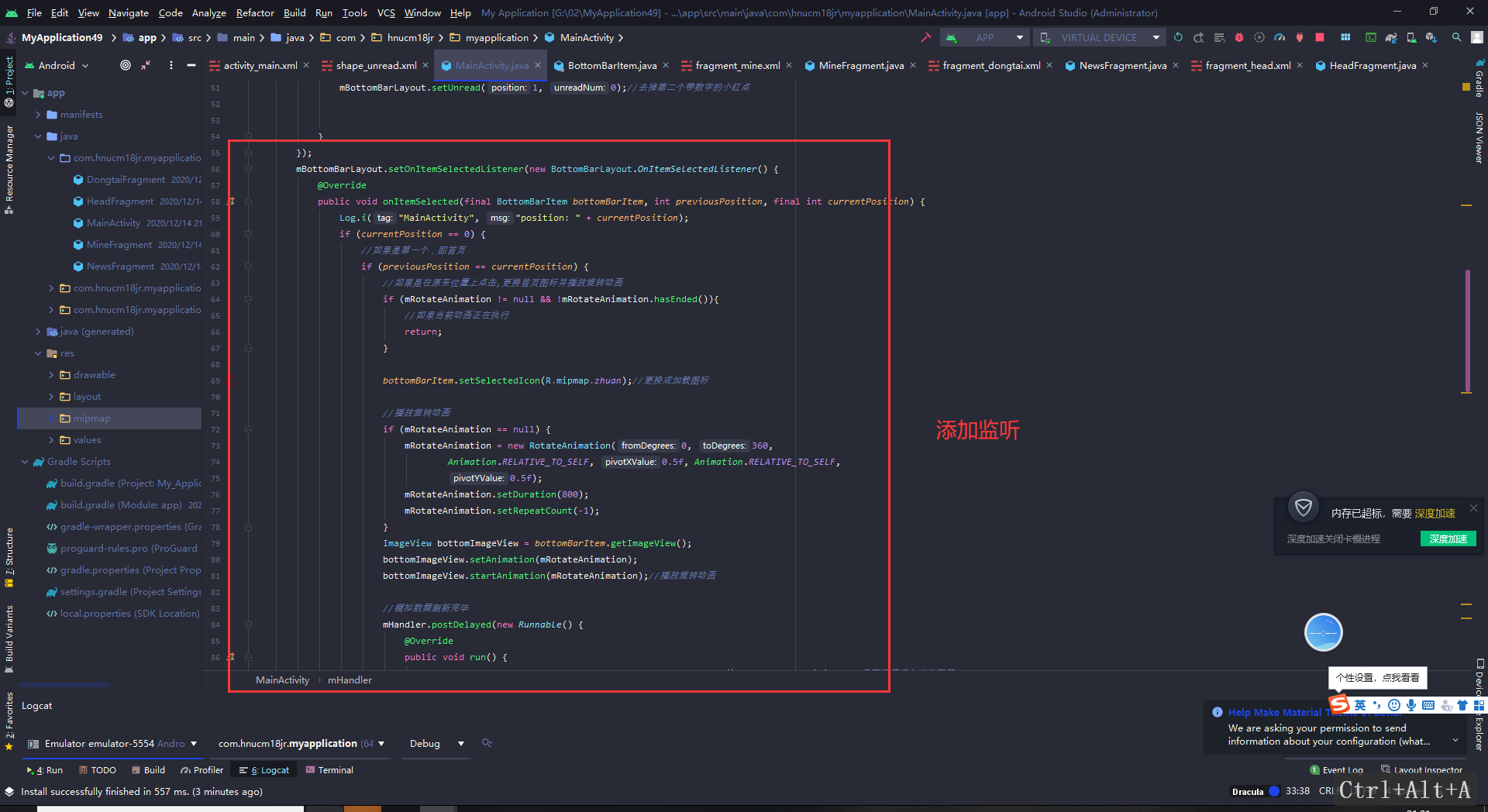Switch to the HeadFragment.java tab
The width and height of the screenshot is (1488, 812).
(1373, 66)
